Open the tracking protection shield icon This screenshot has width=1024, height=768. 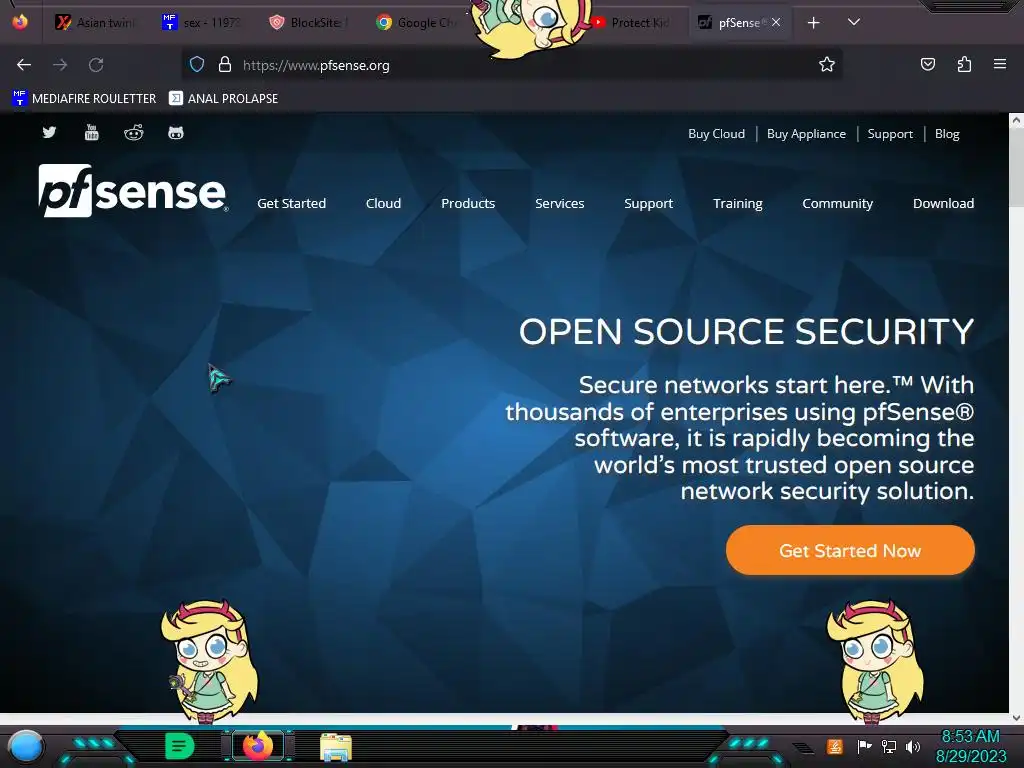197,64
